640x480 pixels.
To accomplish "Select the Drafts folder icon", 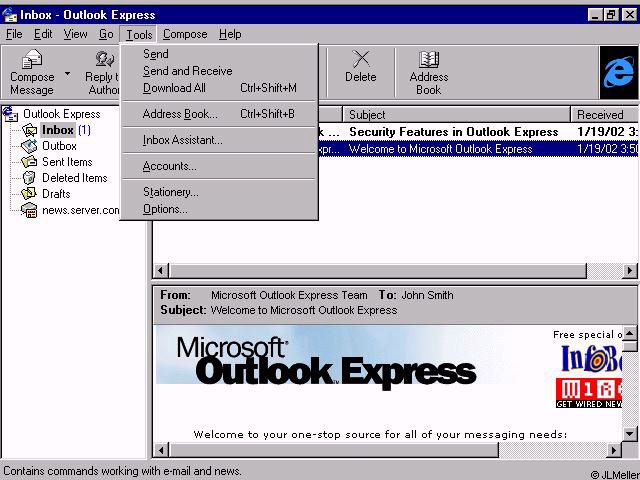I will point(29,194).
